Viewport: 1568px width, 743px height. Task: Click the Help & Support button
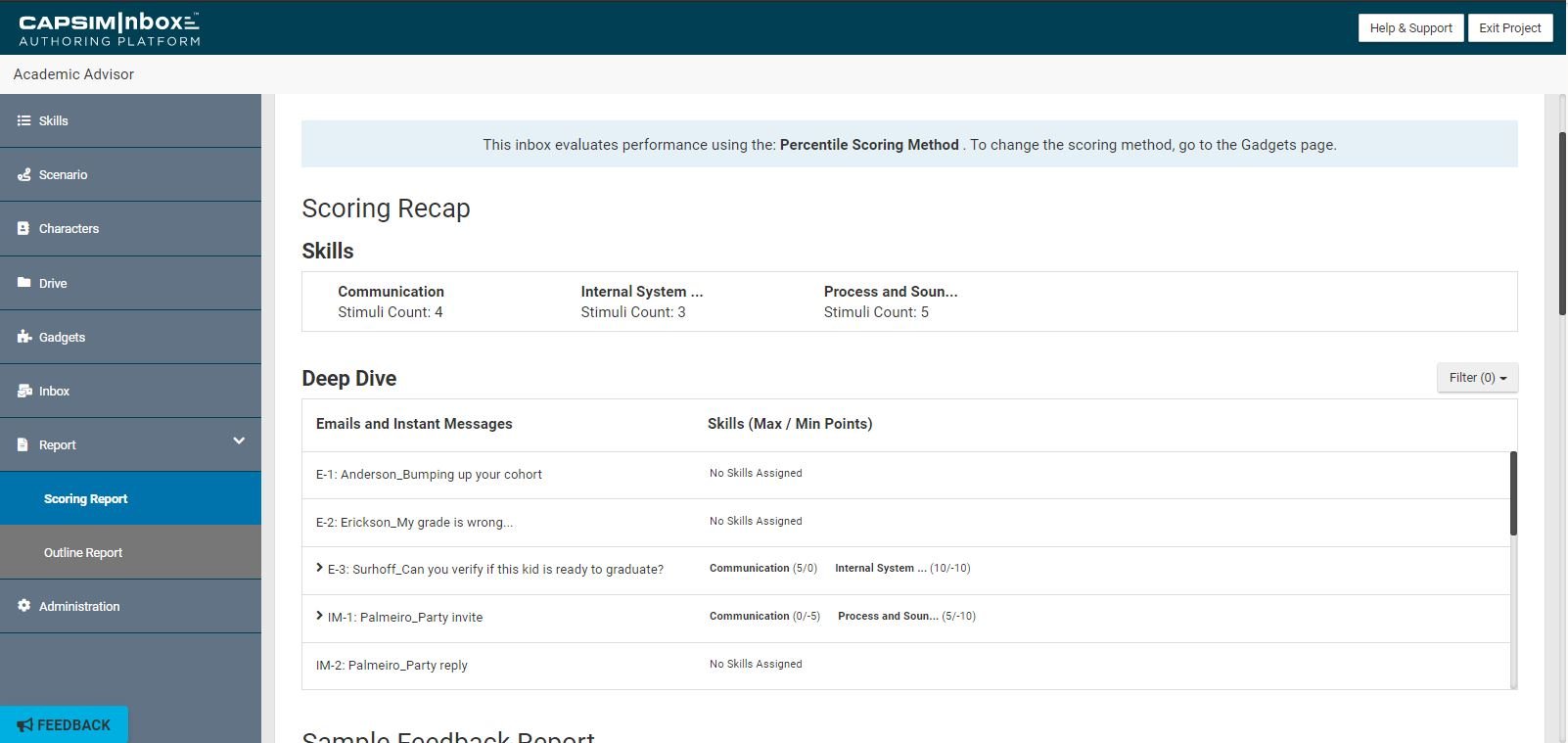pyautogui.click(x=1410, y=28)
